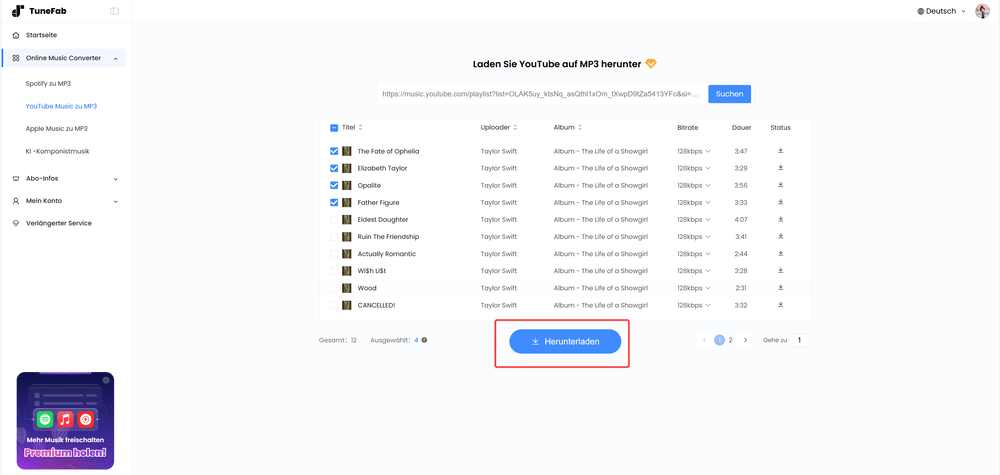Click the info icon next to Ausgewählt

point(424,340)
